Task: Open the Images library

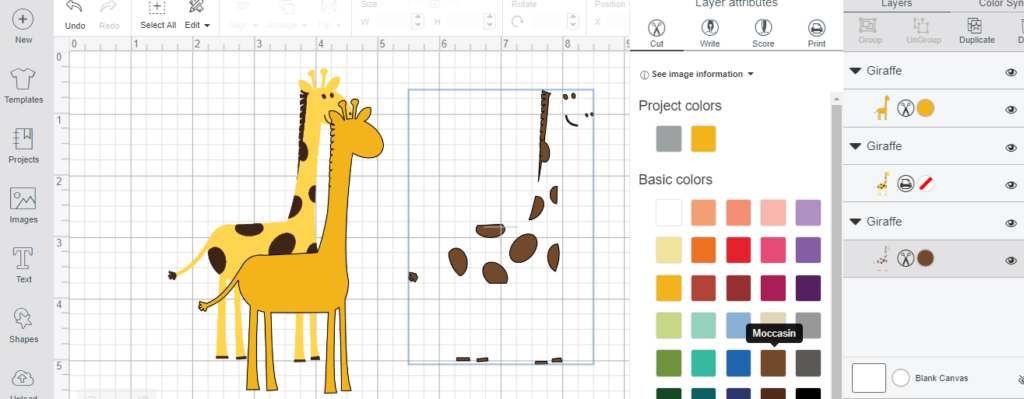Action: coord(24,206)
